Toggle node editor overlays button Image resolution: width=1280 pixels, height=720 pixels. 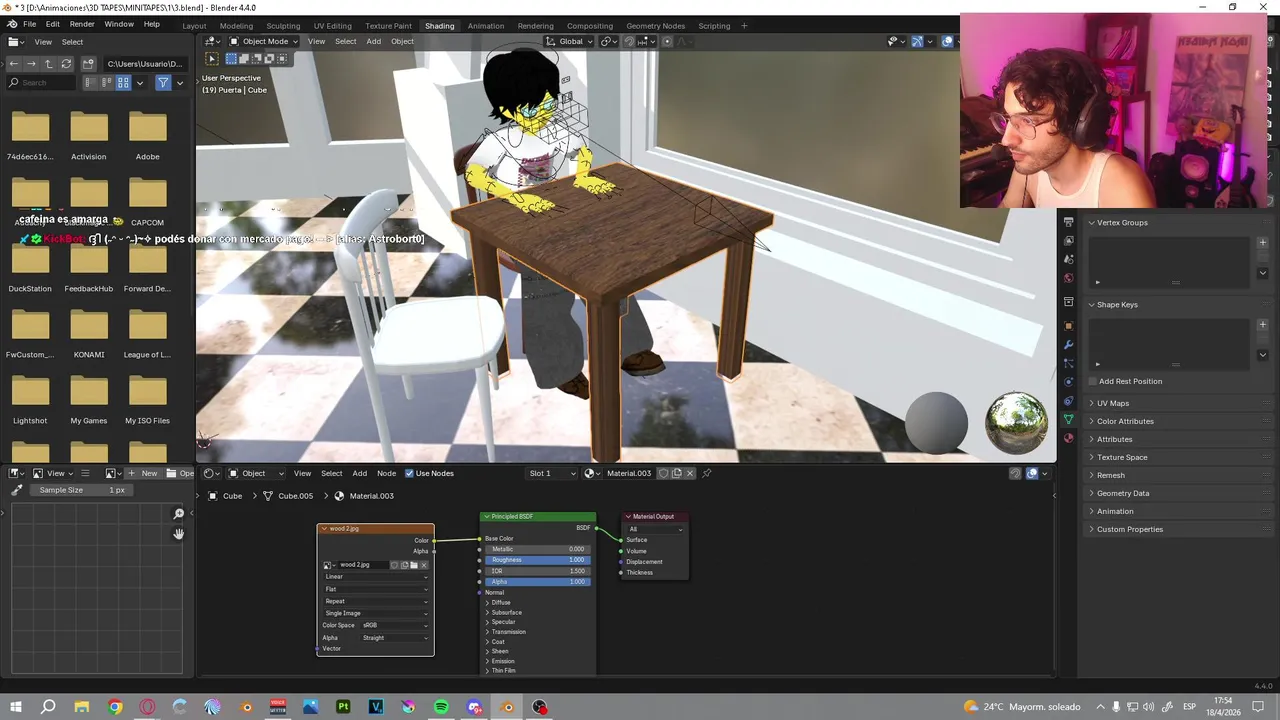pyautogui.click(x=1032, y=473)
